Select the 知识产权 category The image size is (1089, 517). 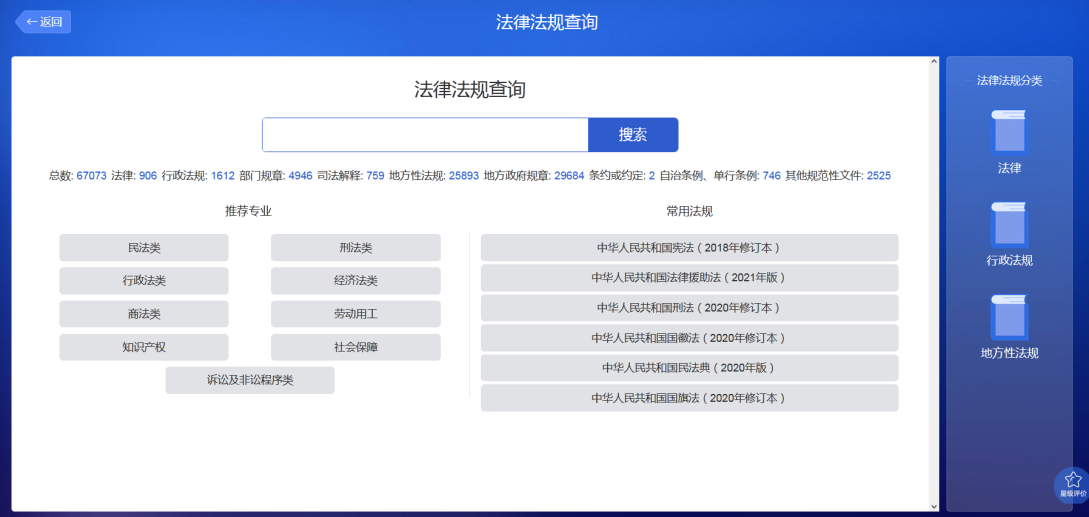click(144, 347)
